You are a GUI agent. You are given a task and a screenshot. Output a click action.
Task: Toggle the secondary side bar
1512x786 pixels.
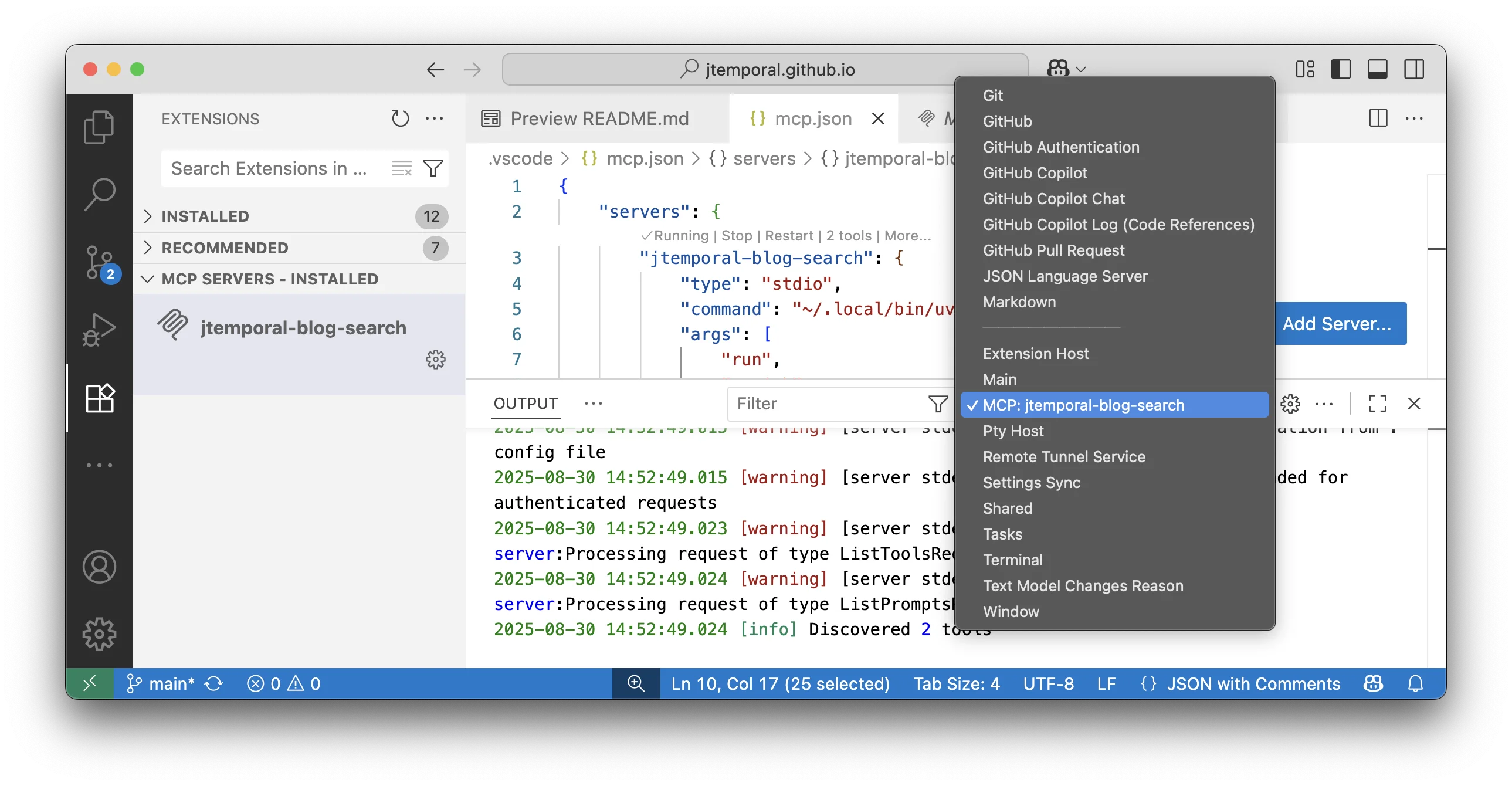click(x=1414, y=69)
